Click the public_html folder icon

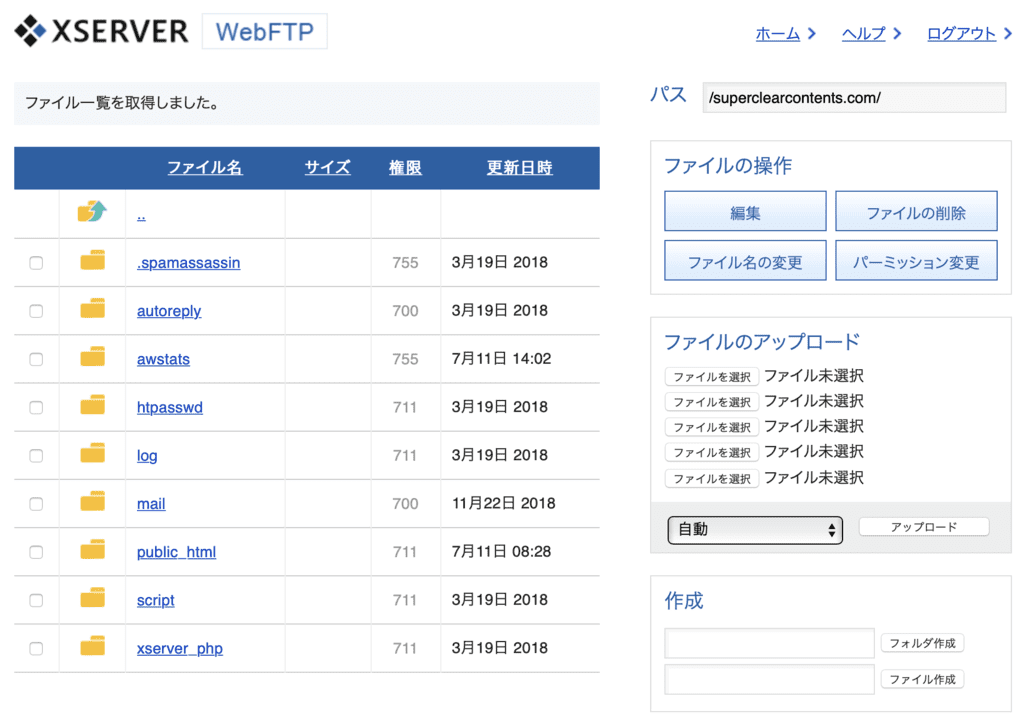coord(92,551)
